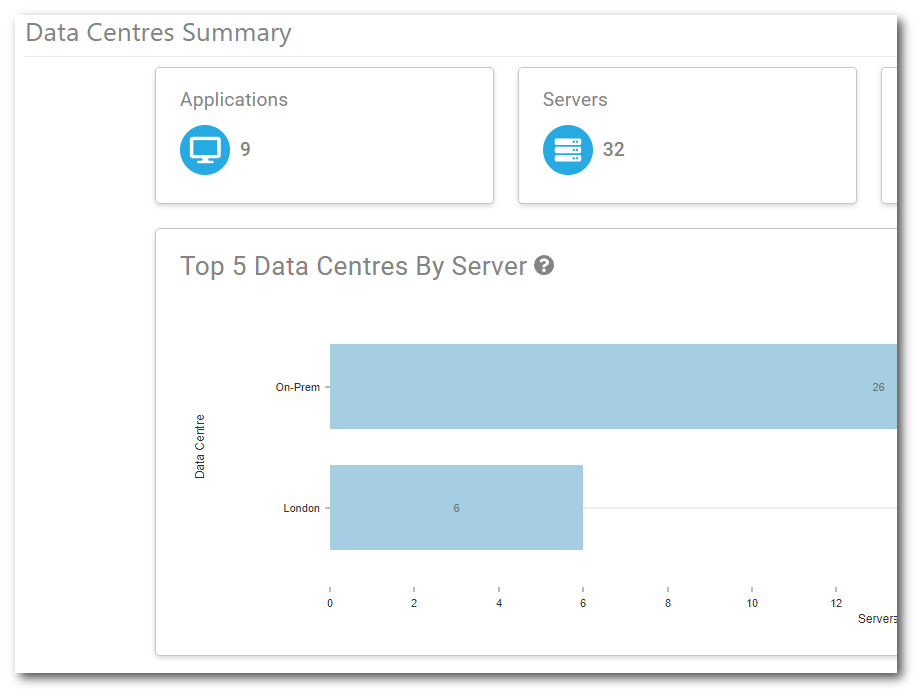This screenshot has width=922, height=698.
Task: Select the London bar in chart
Action: 456,508
